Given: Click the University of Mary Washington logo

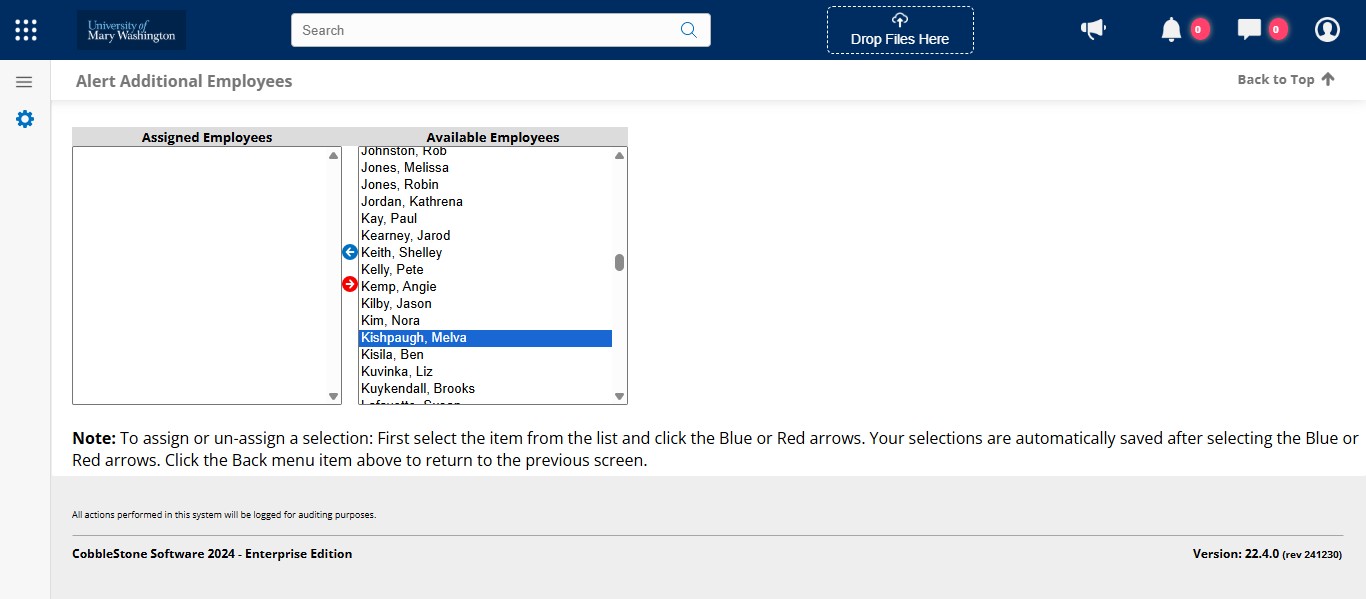Looking at the screenshot, I should (x=131, y=29).
